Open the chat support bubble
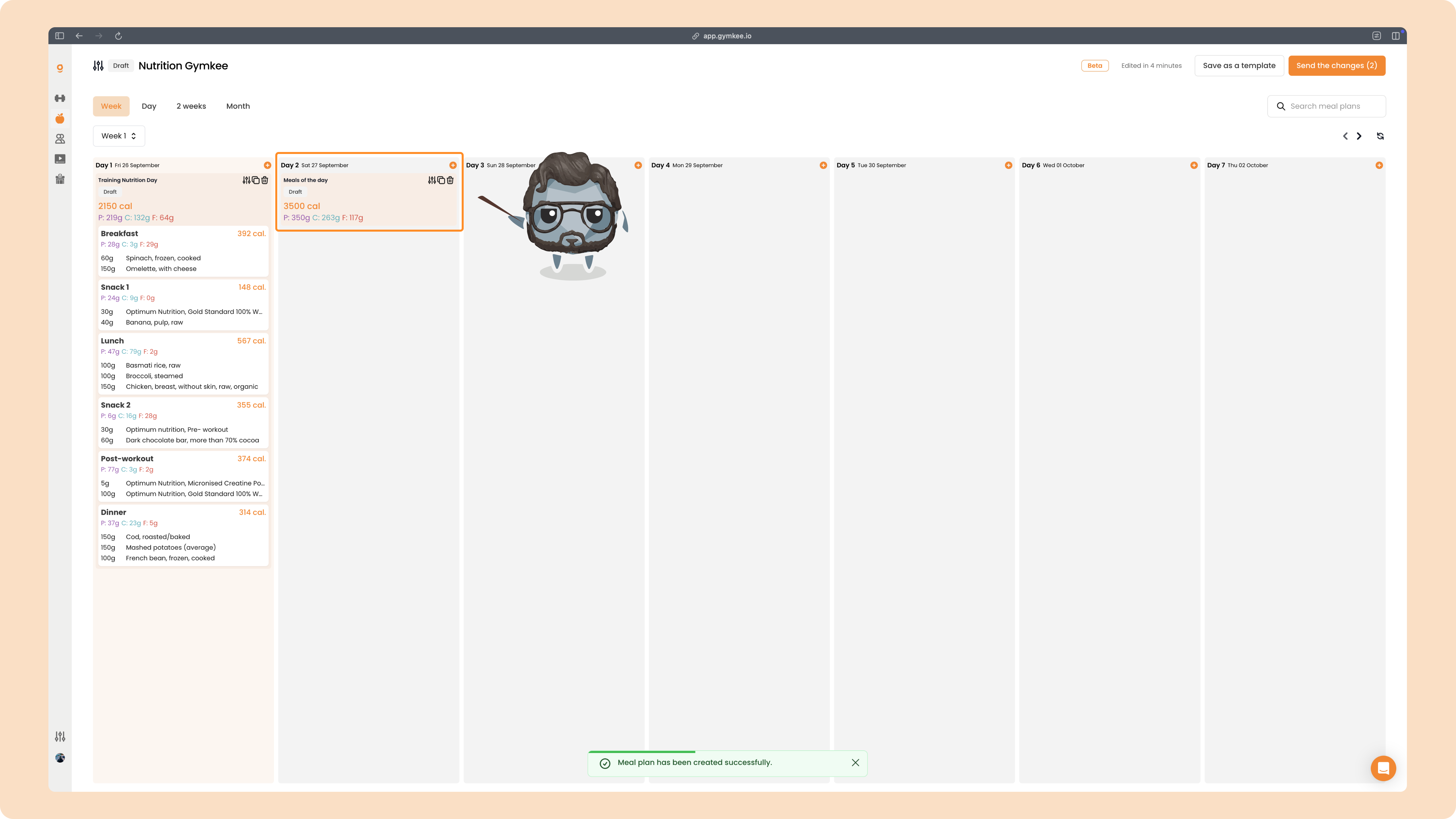 (1383, 768)
